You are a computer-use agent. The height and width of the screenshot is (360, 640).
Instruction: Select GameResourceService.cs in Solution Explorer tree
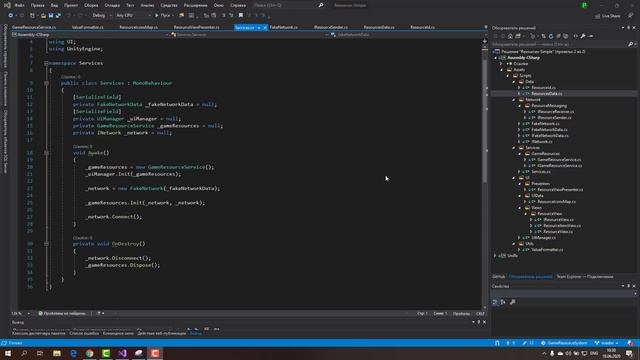tap(559, 160)
